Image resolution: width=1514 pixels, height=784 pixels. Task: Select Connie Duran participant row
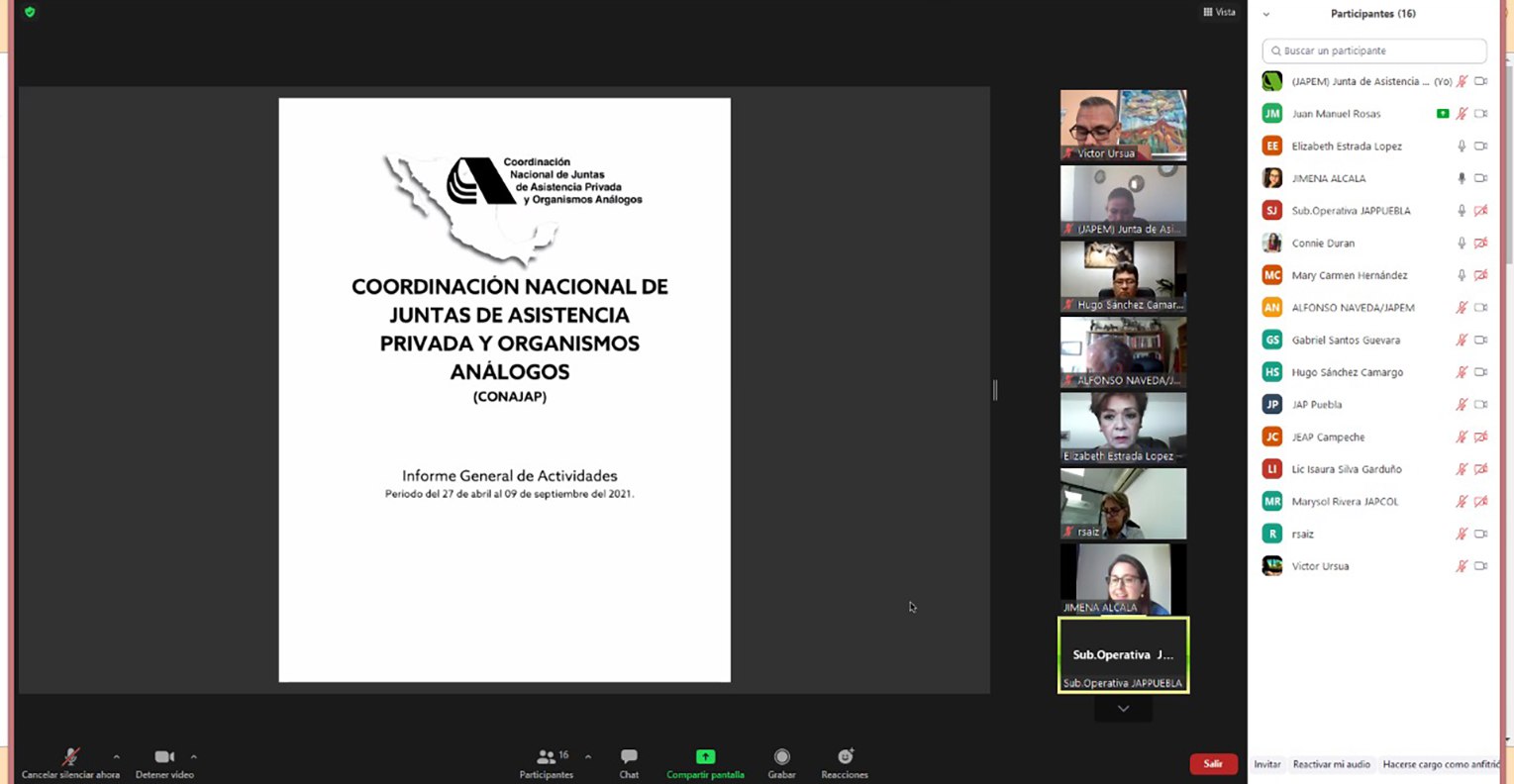1374,244
